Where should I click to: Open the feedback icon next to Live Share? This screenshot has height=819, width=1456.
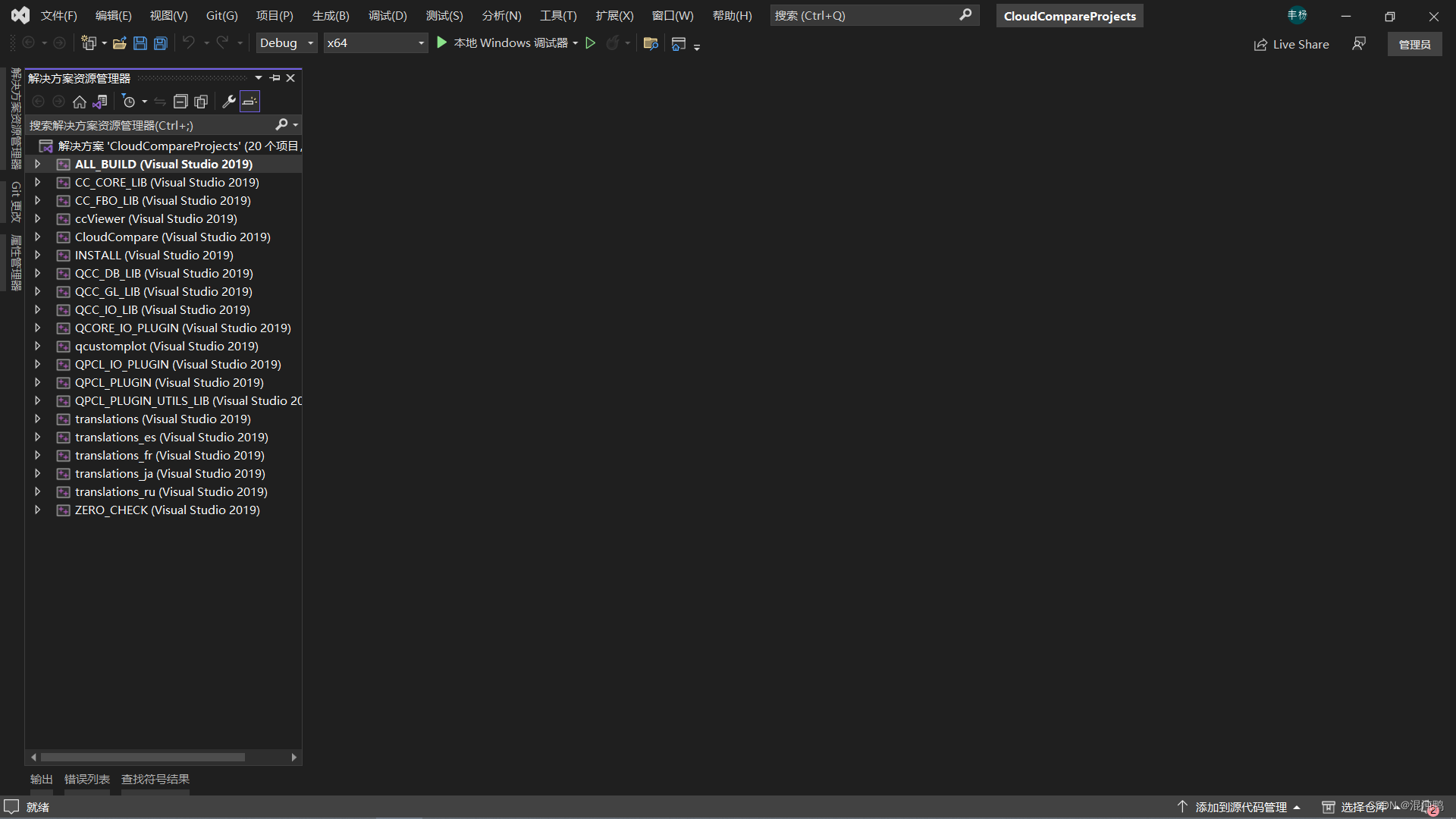click(x=1359, y=44)
